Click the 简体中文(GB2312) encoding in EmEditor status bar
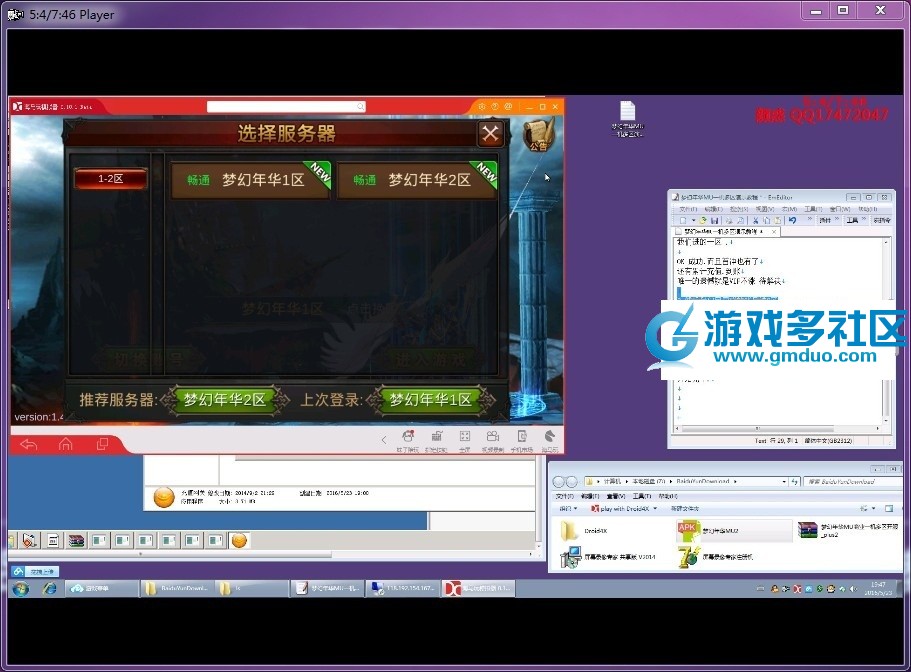 pos(828,441)
